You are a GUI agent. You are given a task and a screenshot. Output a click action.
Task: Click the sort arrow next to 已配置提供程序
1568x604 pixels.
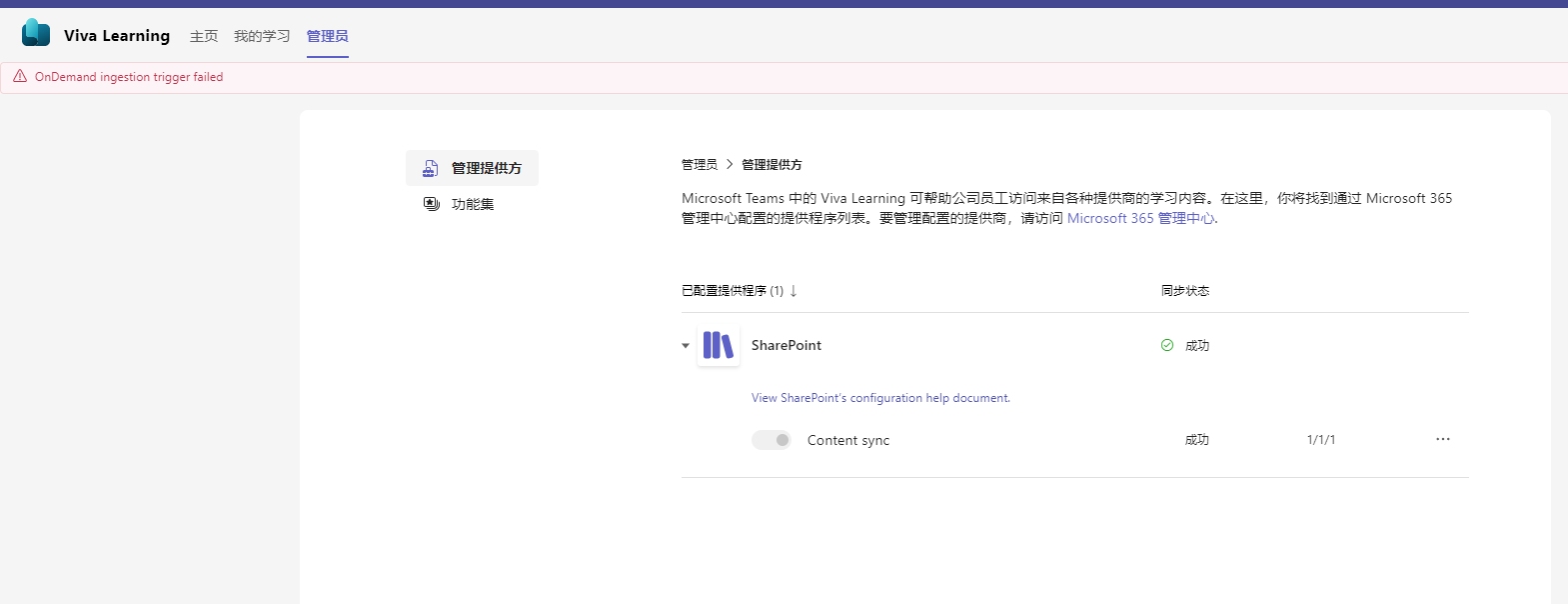point(793,291)
